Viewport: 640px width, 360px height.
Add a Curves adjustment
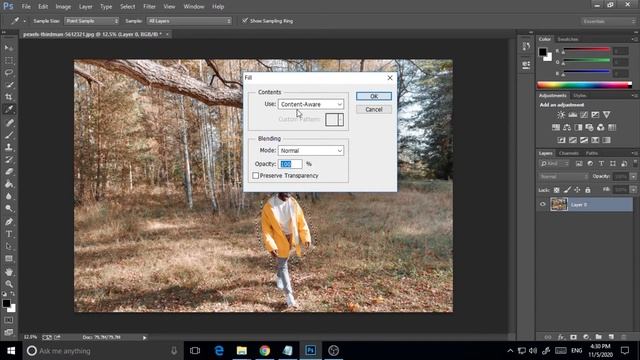pos(584,115)
